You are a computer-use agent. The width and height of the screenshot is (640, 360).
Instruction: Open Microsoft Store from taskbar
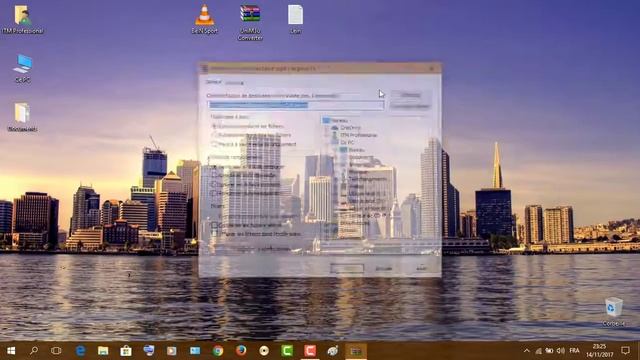pyautogui.click(x=126, y=351)
